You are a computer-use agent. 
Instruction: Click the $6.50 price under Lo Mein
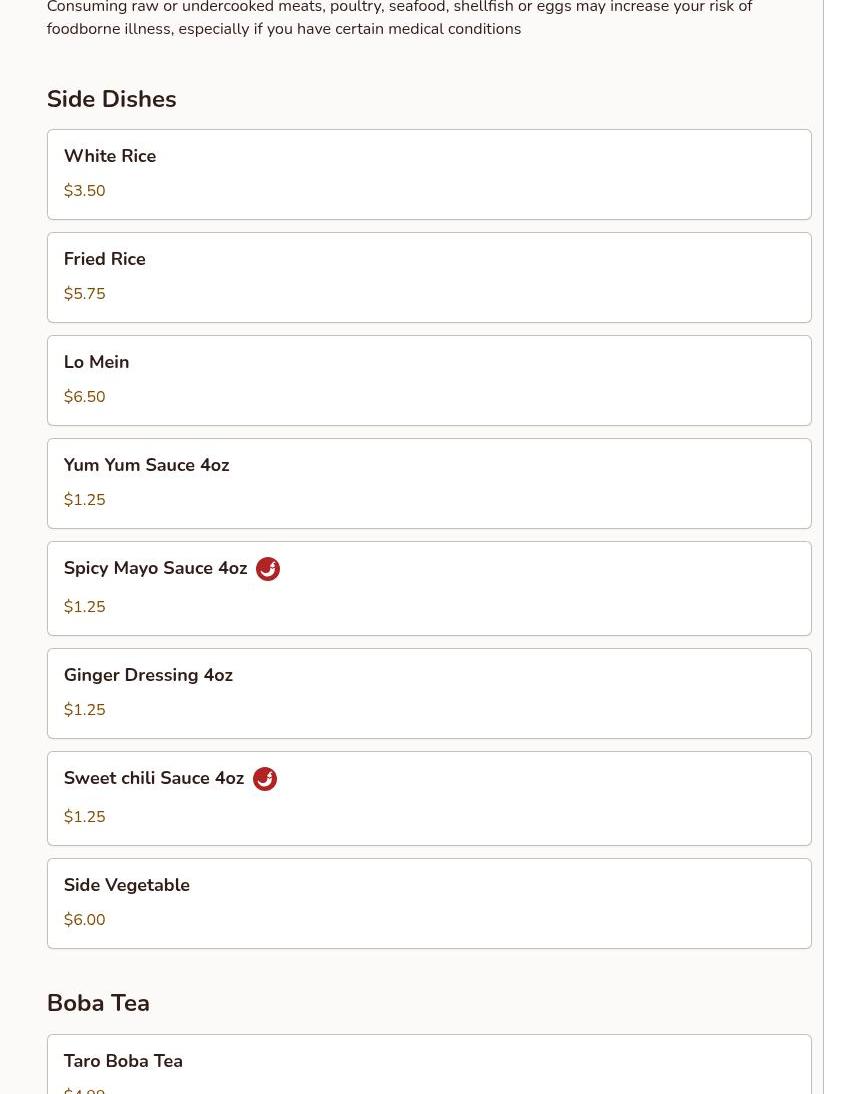pyautogui.click(x=84, y=397)
